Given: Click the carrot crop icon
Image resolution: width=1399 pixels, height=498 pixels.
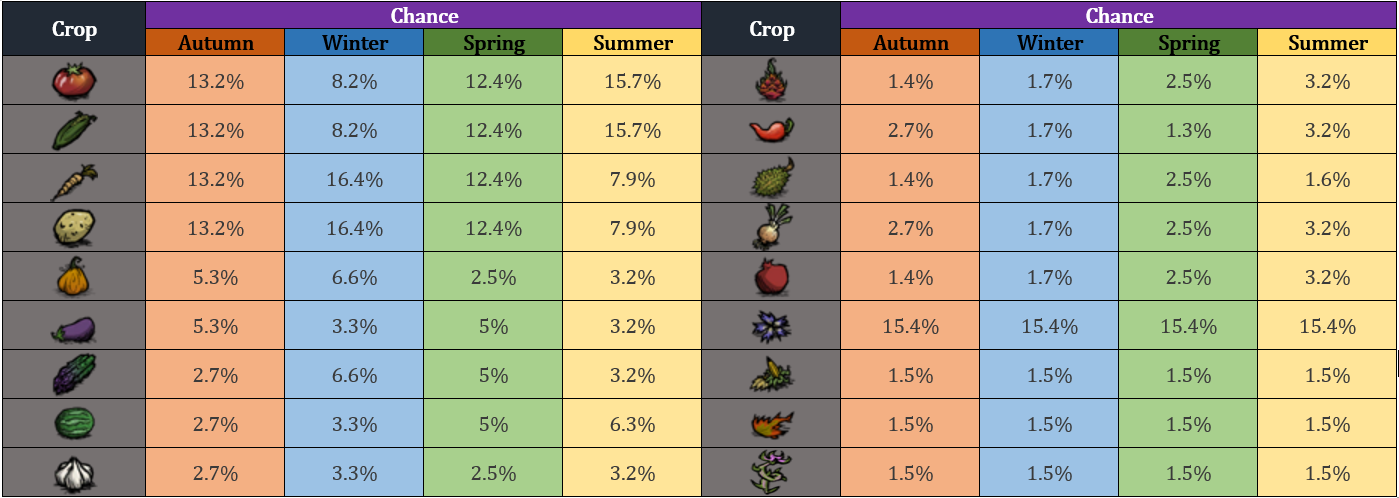Looking at the screenshot, I should pyautogui.click(x=73, y=179).
